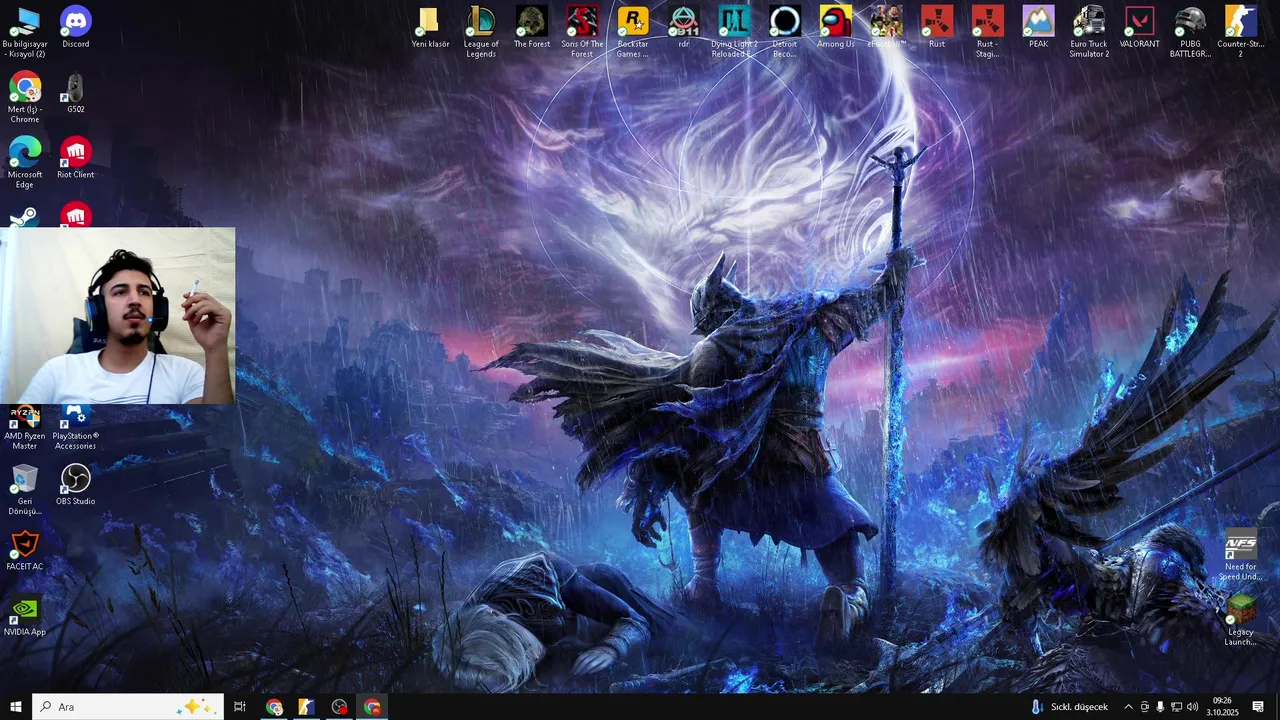Viewport: 1280px width, 720px height.
Task: Launch PEAK game shortcut
Action: [x=1038, y=27]
